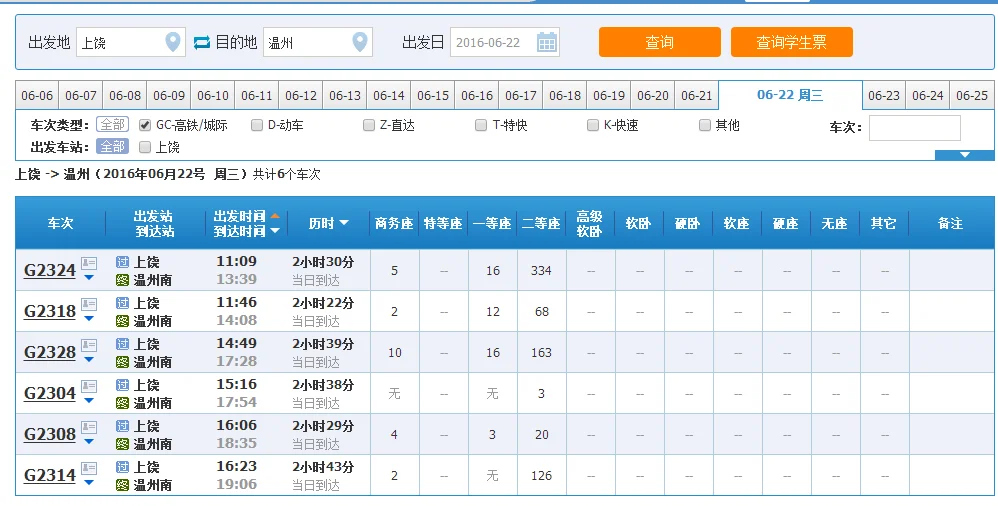998x506 pixels.
Task: Open train G2324 details link
Action: pyautogui.click(x=50, y=271)
